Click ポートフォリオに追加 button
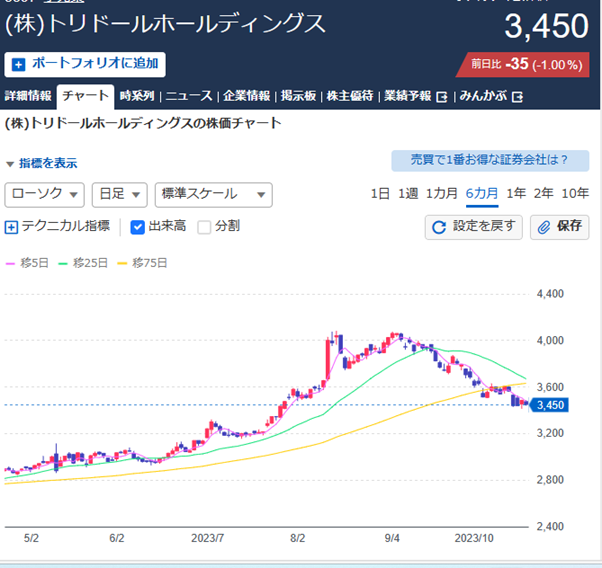 tap(85, 65)
